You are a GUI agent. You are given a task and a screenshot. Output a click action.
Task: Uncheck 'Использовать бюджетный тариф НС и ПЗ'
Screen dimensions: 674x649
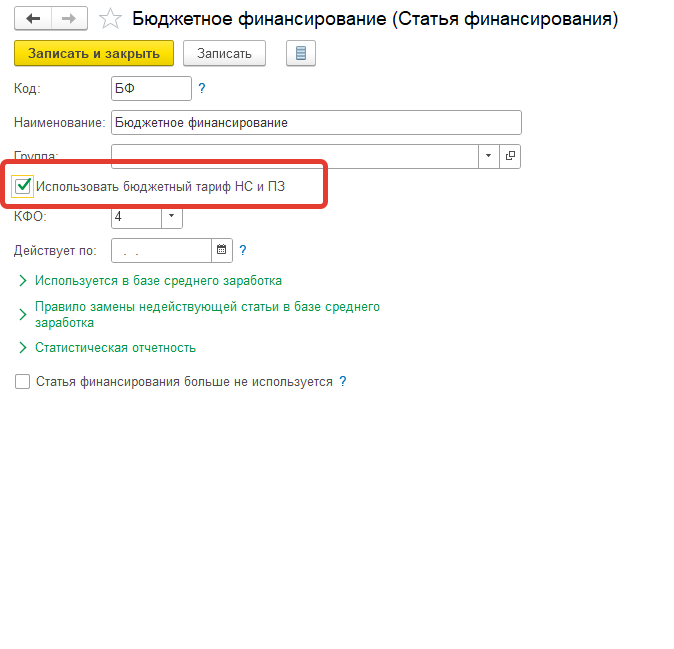pos(23,185)
